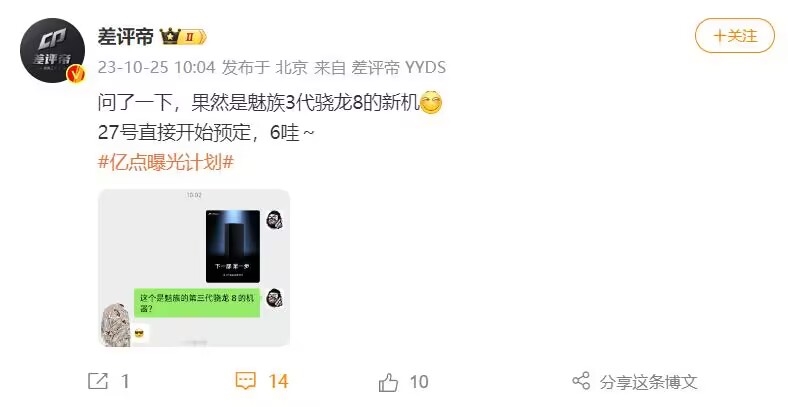
Task: Open the 差评帝 YYDS source link
Action: click(399, 67)
